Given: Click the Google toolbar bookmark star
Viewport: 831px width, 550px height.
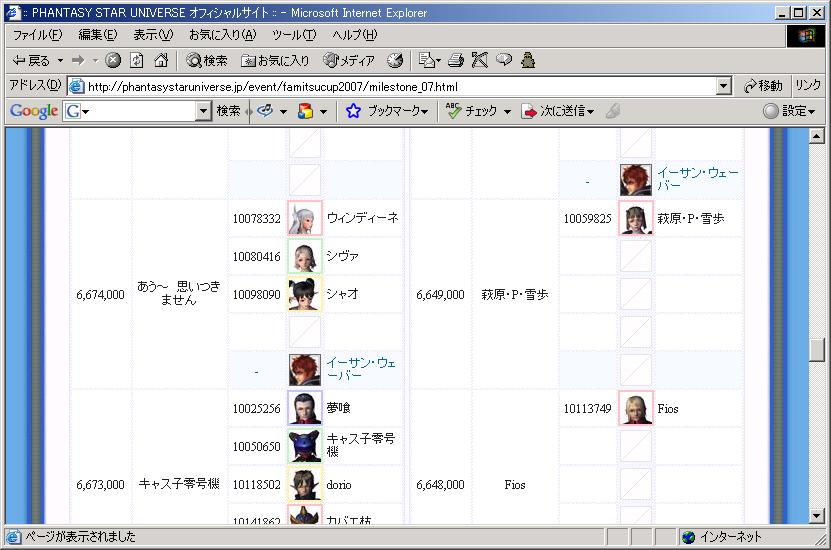Looking at the screenshot, I should click(x=353, y=111).
